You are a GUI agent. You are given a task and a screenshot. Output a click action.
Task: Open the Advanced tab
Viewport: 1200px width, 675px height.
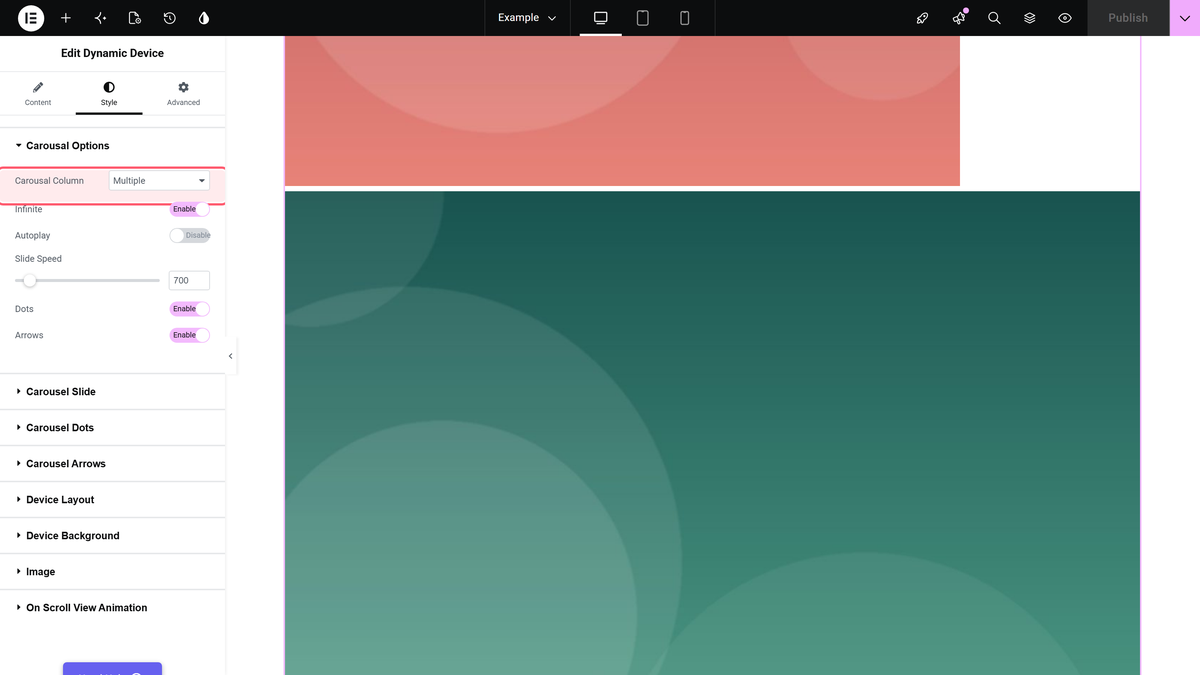183,94
